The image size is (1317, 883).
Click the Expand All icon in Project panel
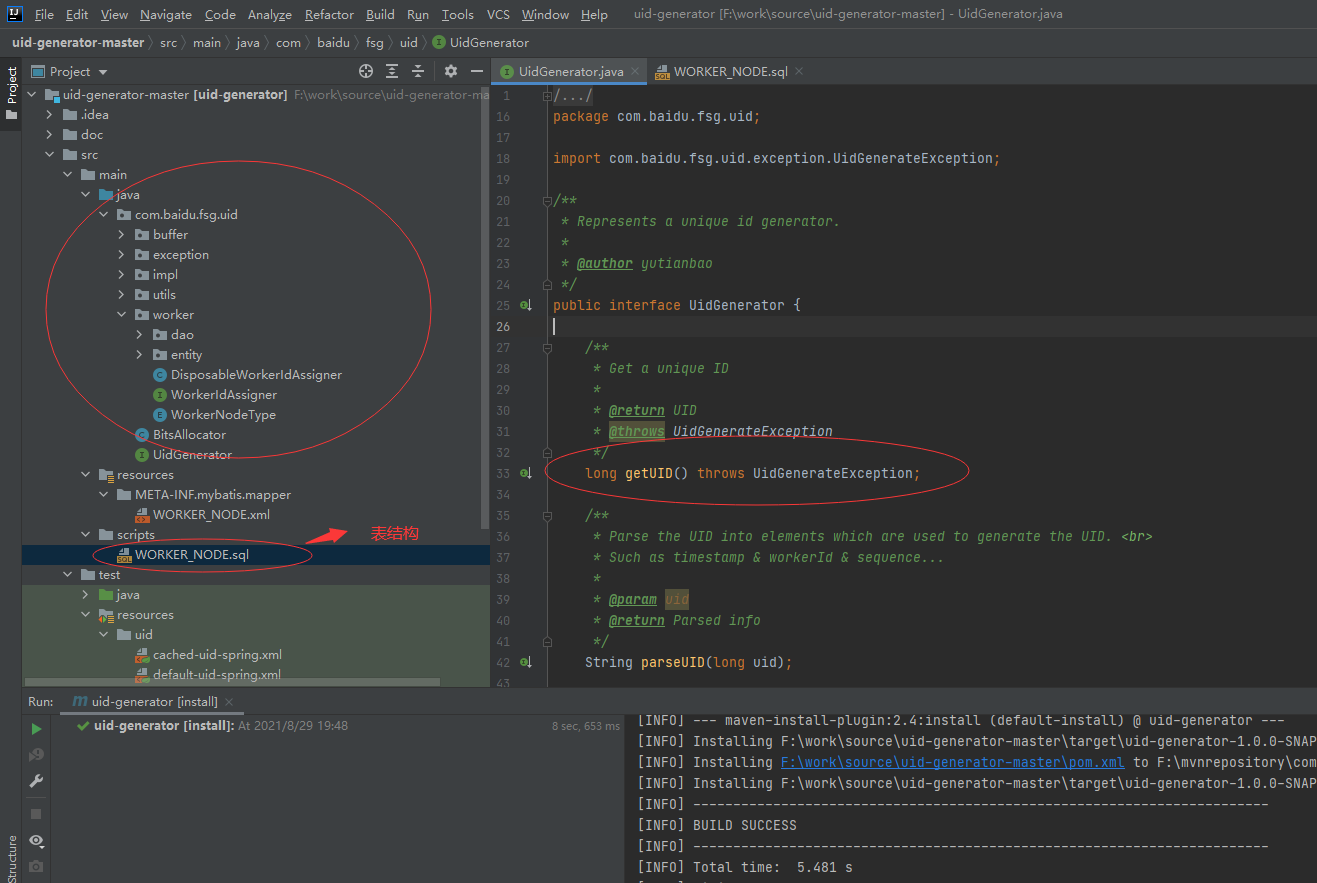click(x=392, y=71)
